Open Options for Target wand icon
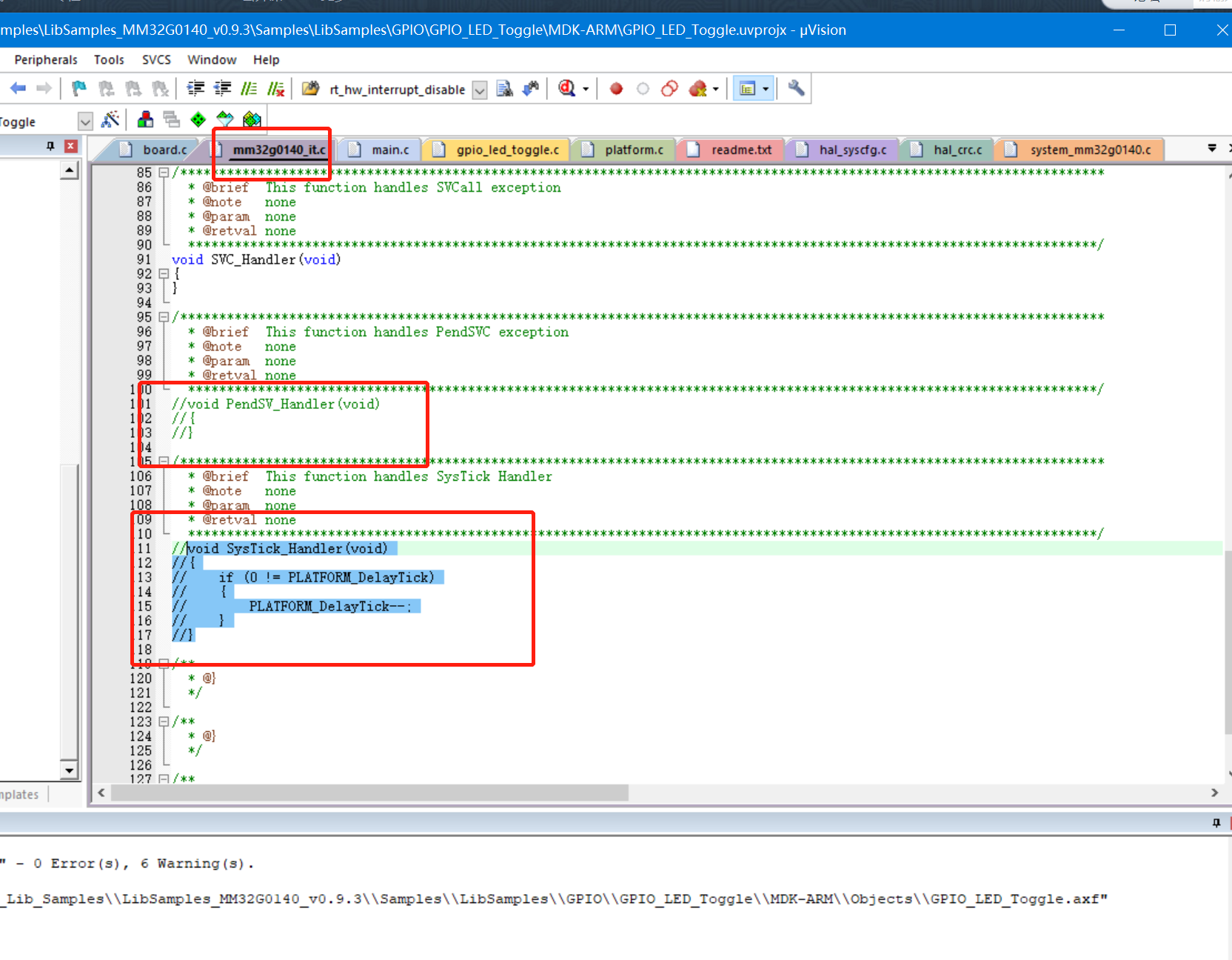 point(110,119)
